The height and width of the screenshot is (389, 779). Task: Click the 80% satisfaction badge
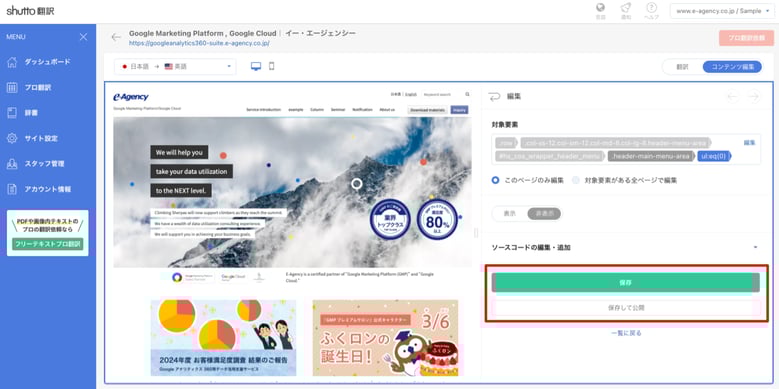[x=437, y=220]
